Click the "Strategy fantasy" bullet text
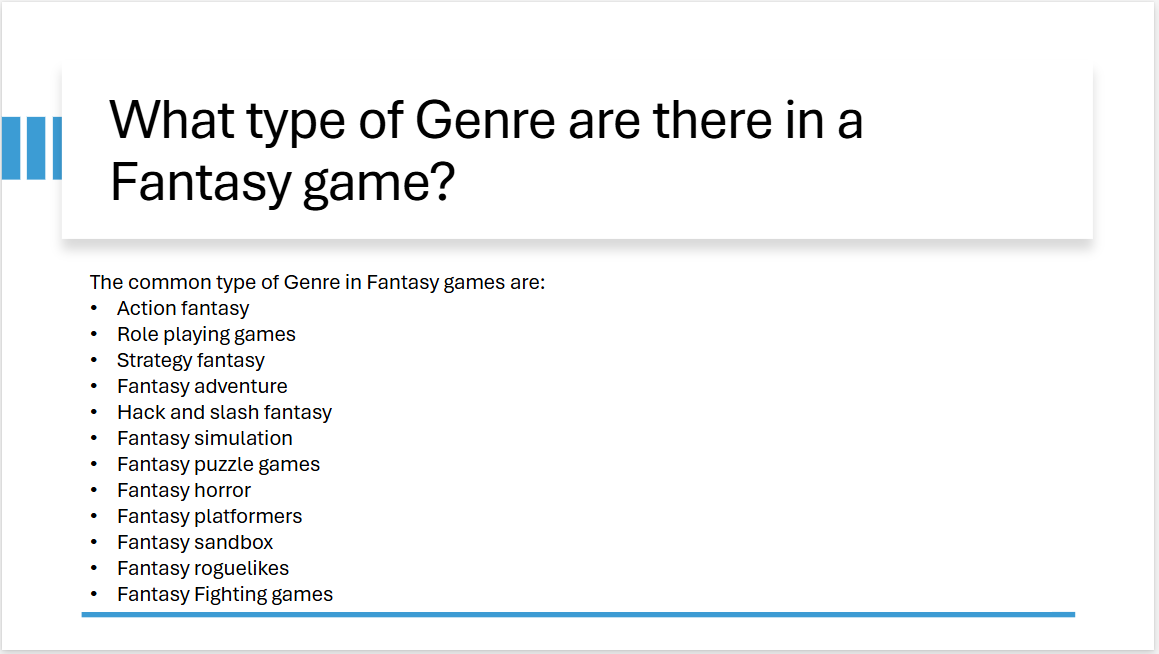1159x654 pixels. click(191, 361)
